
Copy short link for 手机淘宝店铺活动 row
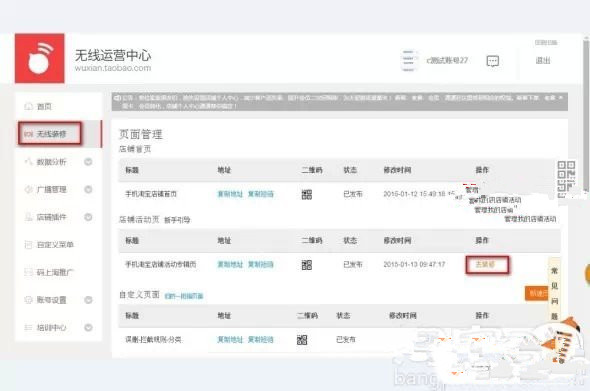click(x=261, y=265)
